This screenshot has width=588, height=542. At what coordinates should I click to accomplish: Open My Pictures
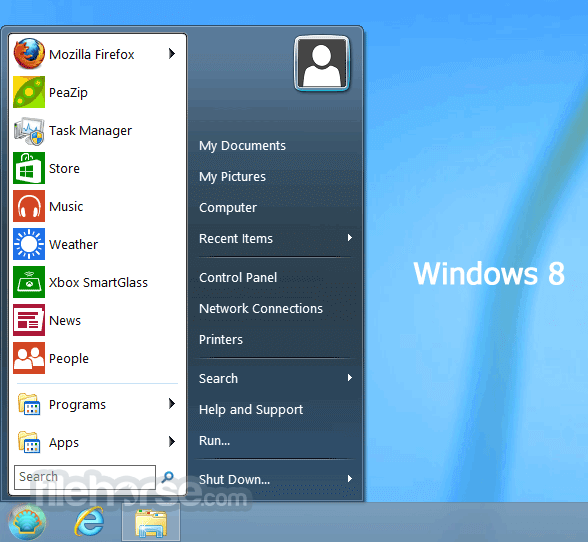pyautogui.click(x=232, y=177)
